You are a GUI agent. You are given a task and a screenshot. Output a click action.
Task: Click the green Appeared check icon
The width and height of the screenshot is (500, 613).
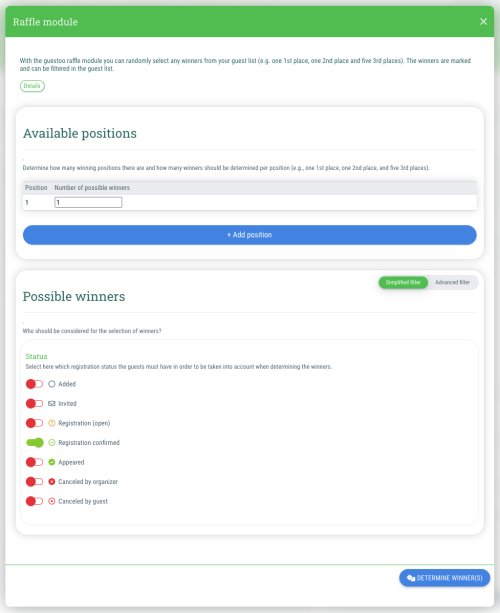tap(52, 462)
